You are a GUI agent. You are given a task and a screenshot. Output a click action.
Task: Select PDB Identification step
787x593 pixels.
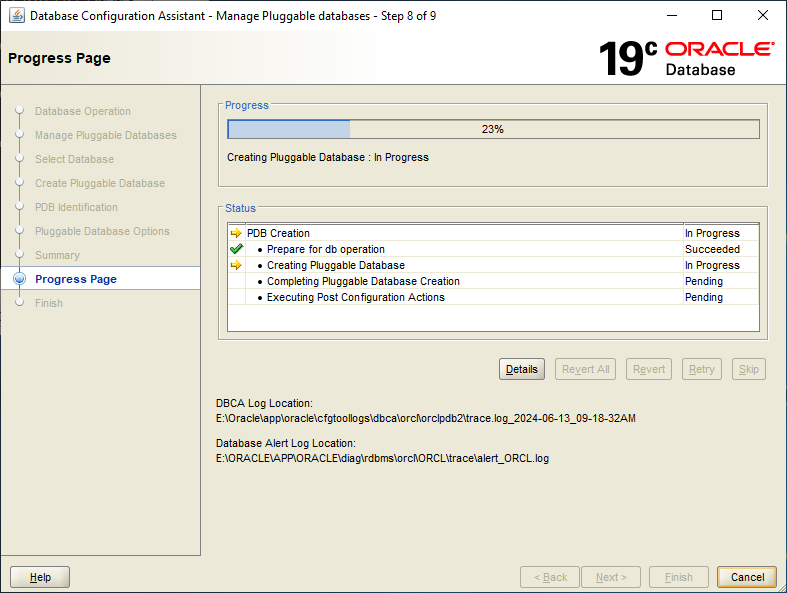pyautogui.click(x=76, y=207)
